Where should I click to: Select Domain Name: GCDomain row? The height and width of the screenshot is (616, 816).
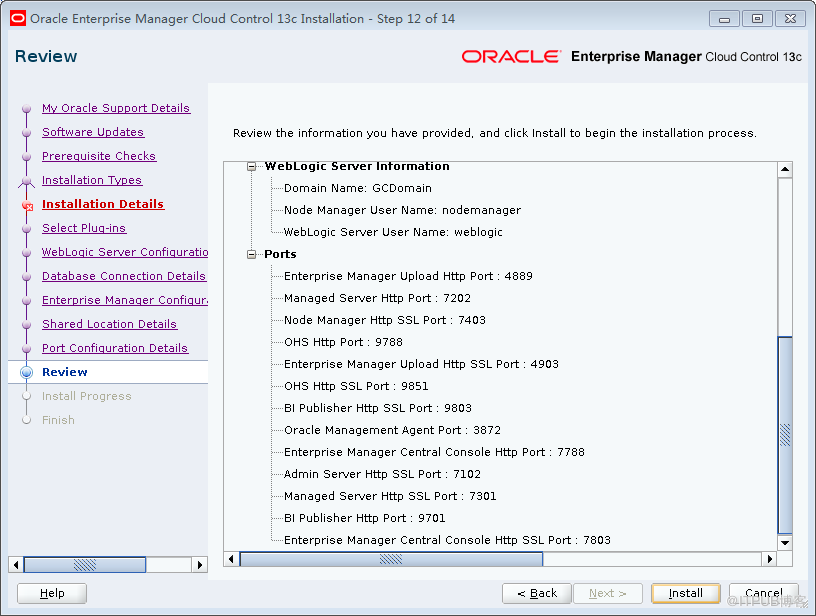click(x=358, y=188)
